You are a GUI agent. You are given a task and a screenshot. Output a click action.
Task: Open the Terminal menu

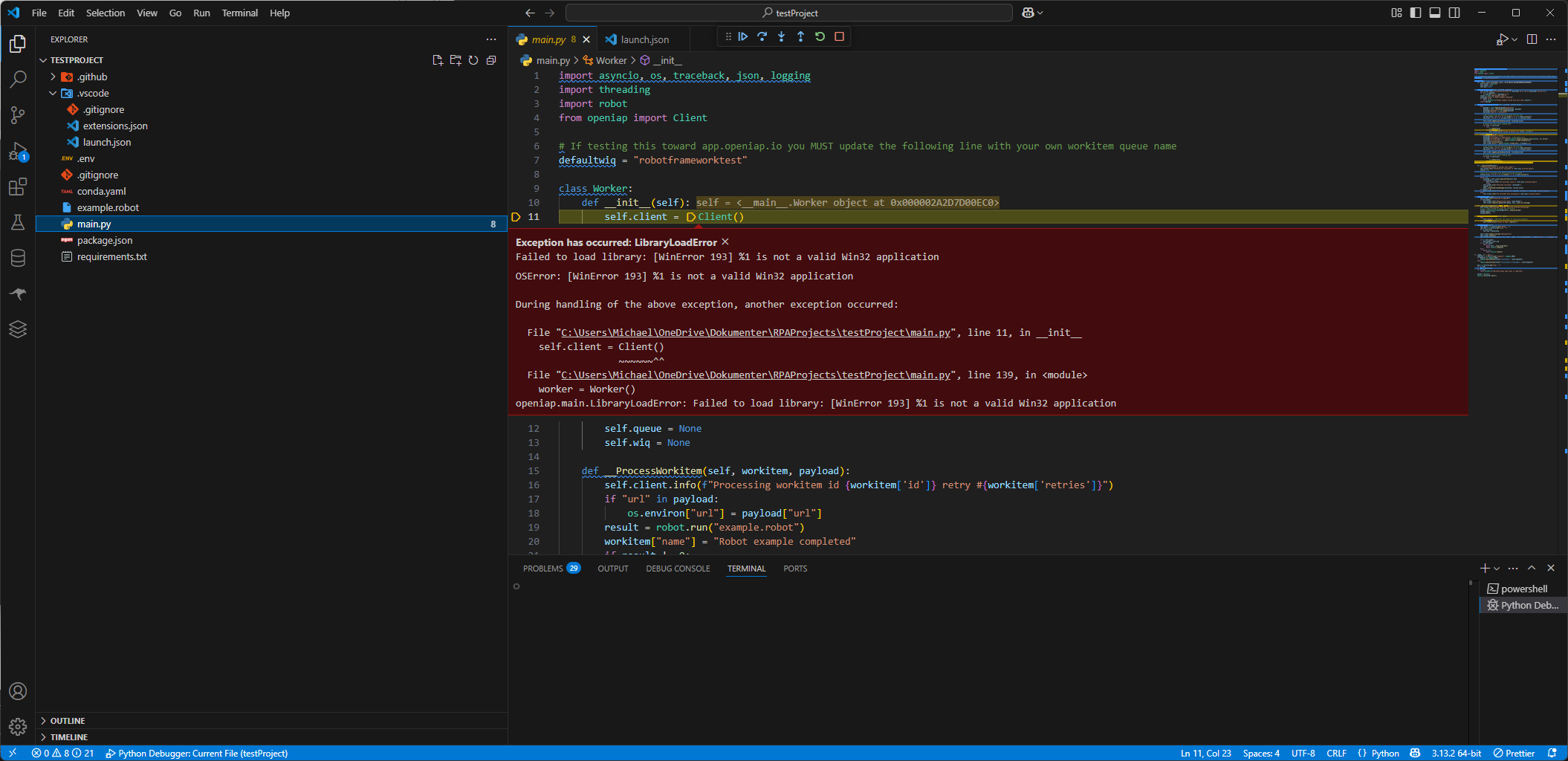pyautogui.click(x=239, y=13)
